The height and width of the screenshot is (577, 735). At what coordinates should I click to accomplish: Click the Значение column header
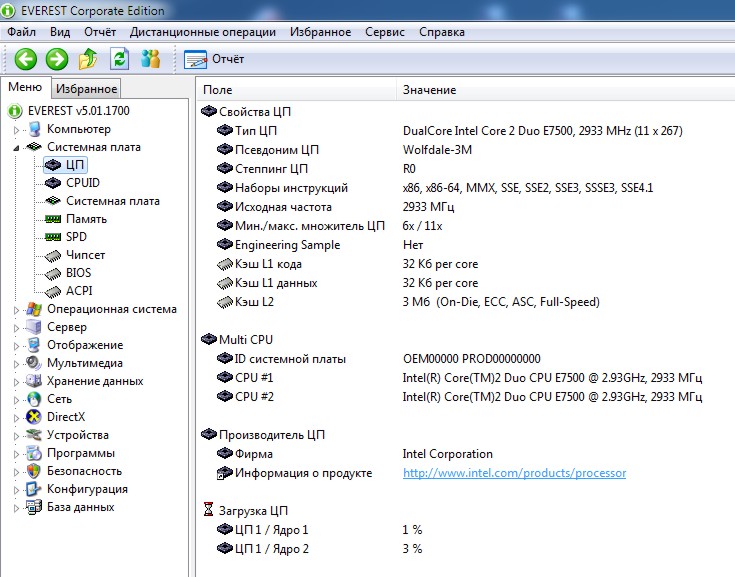click(x=429, y=90)
